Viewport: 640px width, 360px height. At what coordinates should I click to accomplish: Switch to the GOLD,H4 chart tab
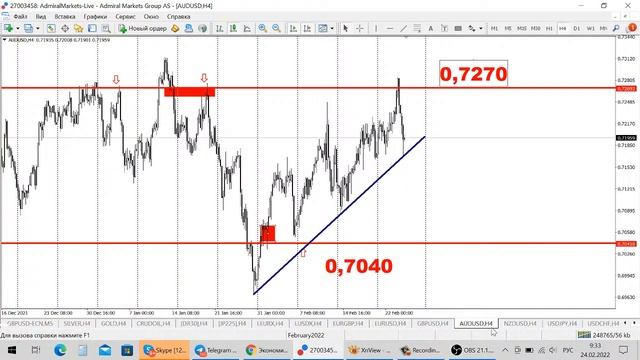pos(113,323)
